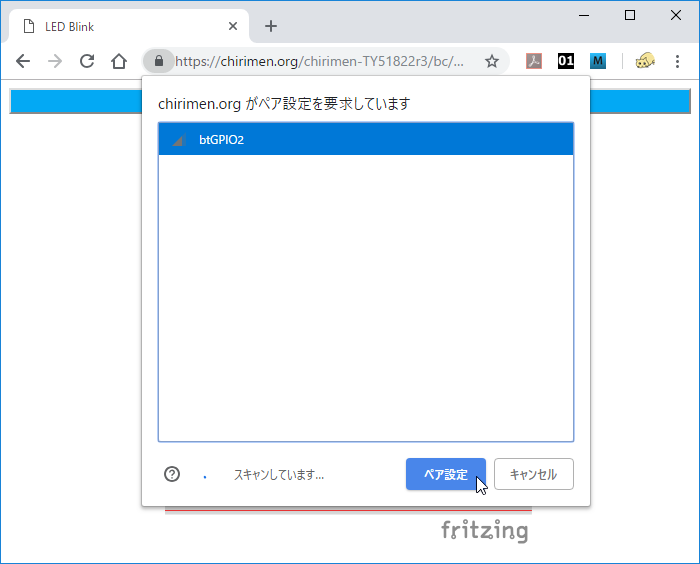Click the help question mark icon
The image size is (700, 564).
(172, 474)
